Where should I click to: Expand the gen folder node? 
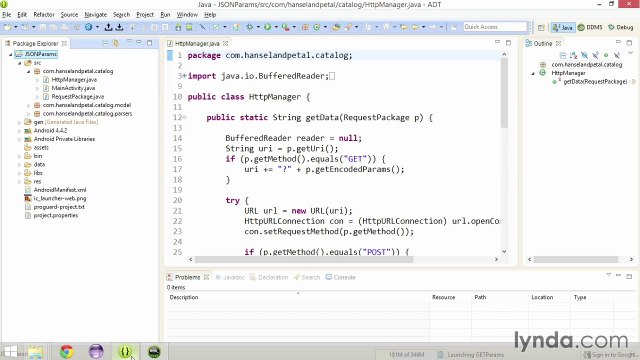pyautogui.click(x=19, y=122)
